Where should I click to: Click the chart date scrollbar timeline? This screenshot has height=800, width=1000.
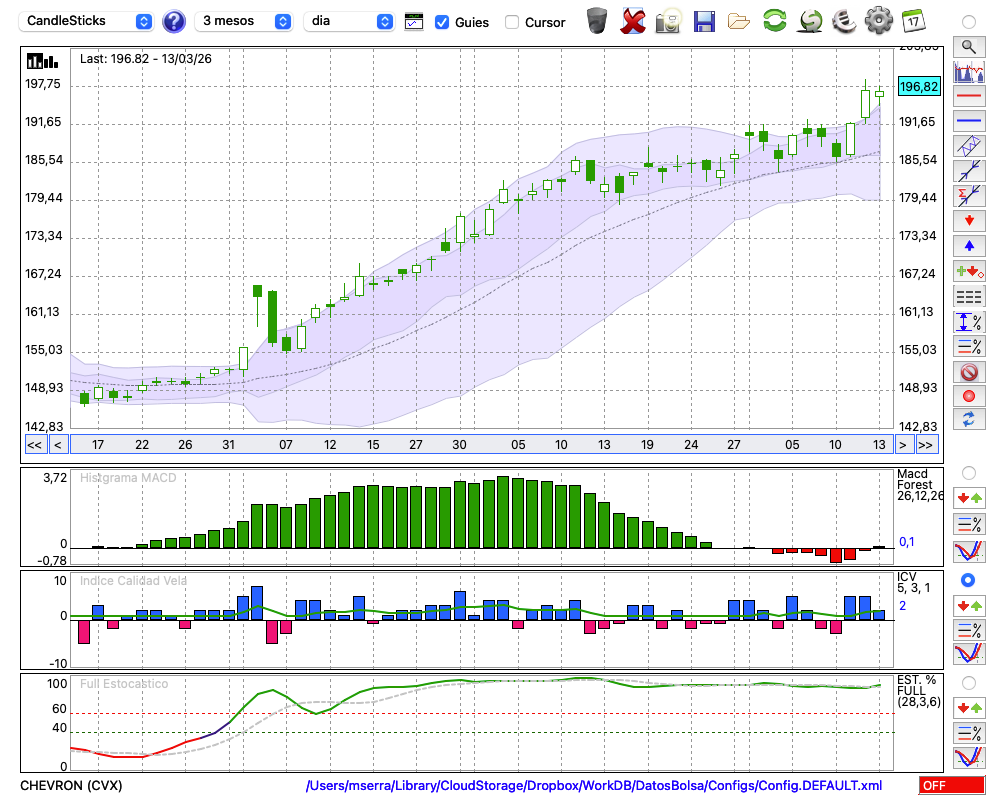point(480,445)
